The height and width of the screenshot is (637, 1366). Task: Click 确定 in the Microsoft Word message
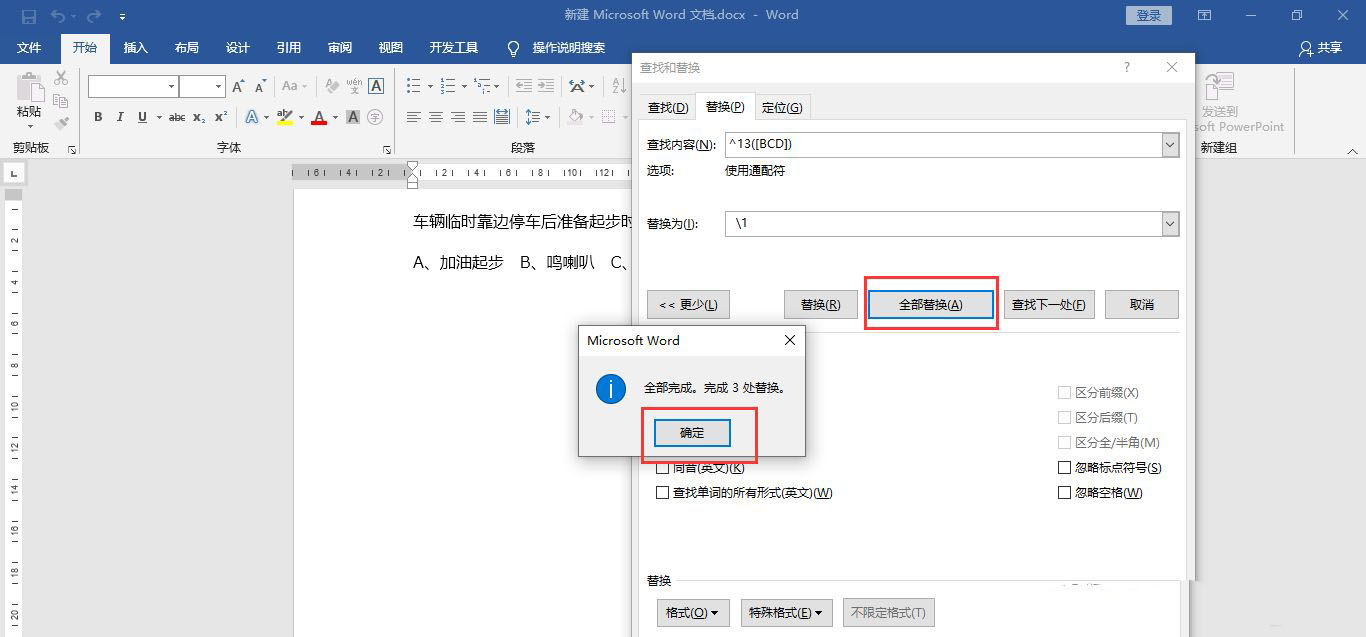692,433
